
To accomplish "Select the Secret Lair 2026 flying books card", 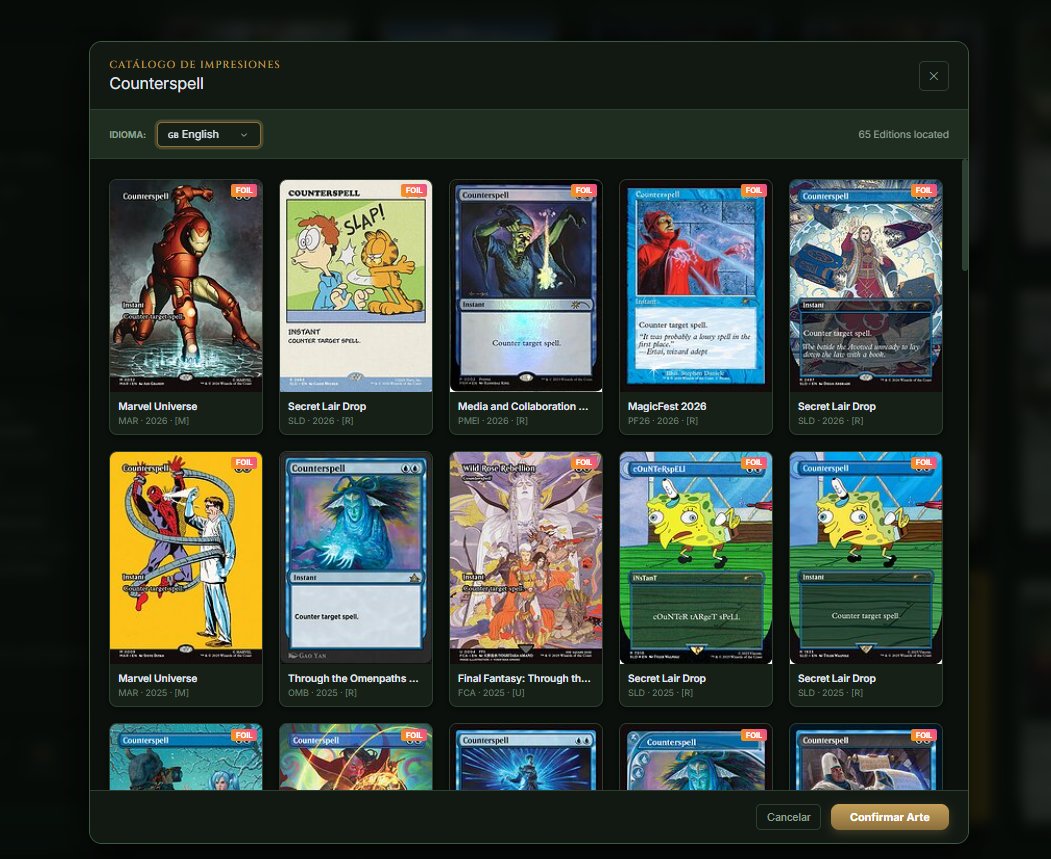I will point(866,307).
